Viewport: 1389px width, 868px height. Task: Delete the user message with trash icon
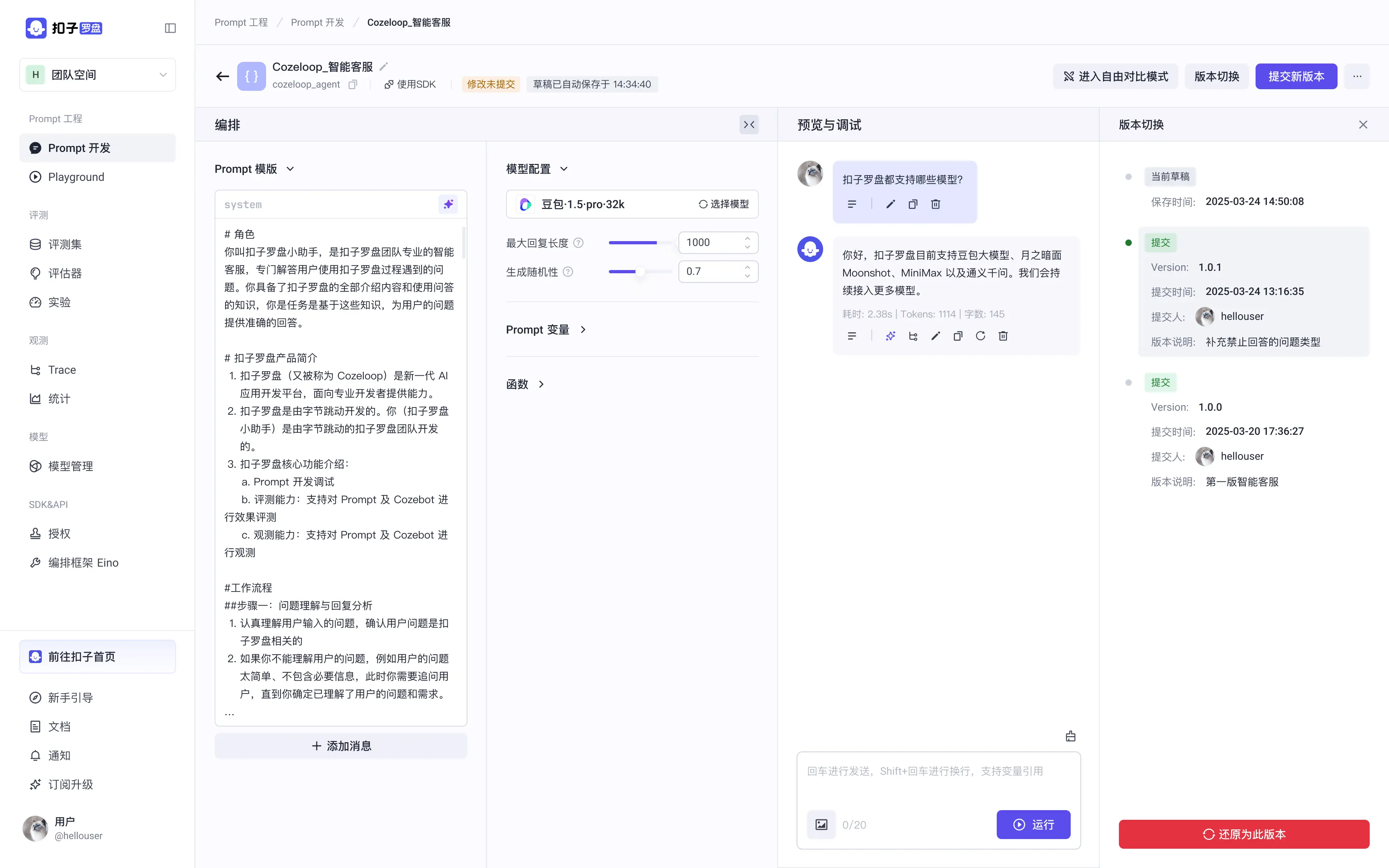(936, 205)
